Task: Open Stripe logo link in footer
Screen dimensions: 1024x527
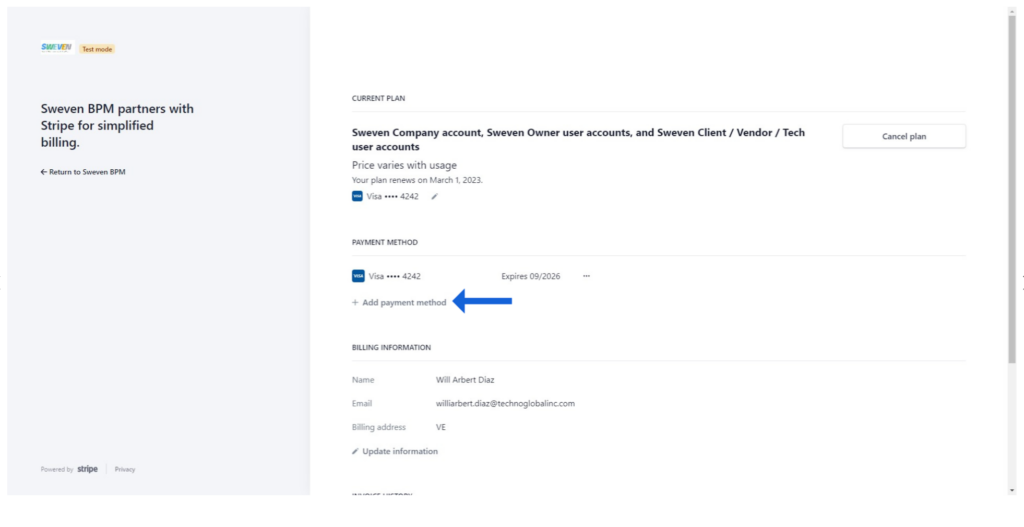Action: pyautogui.click(x=88, y=469)
